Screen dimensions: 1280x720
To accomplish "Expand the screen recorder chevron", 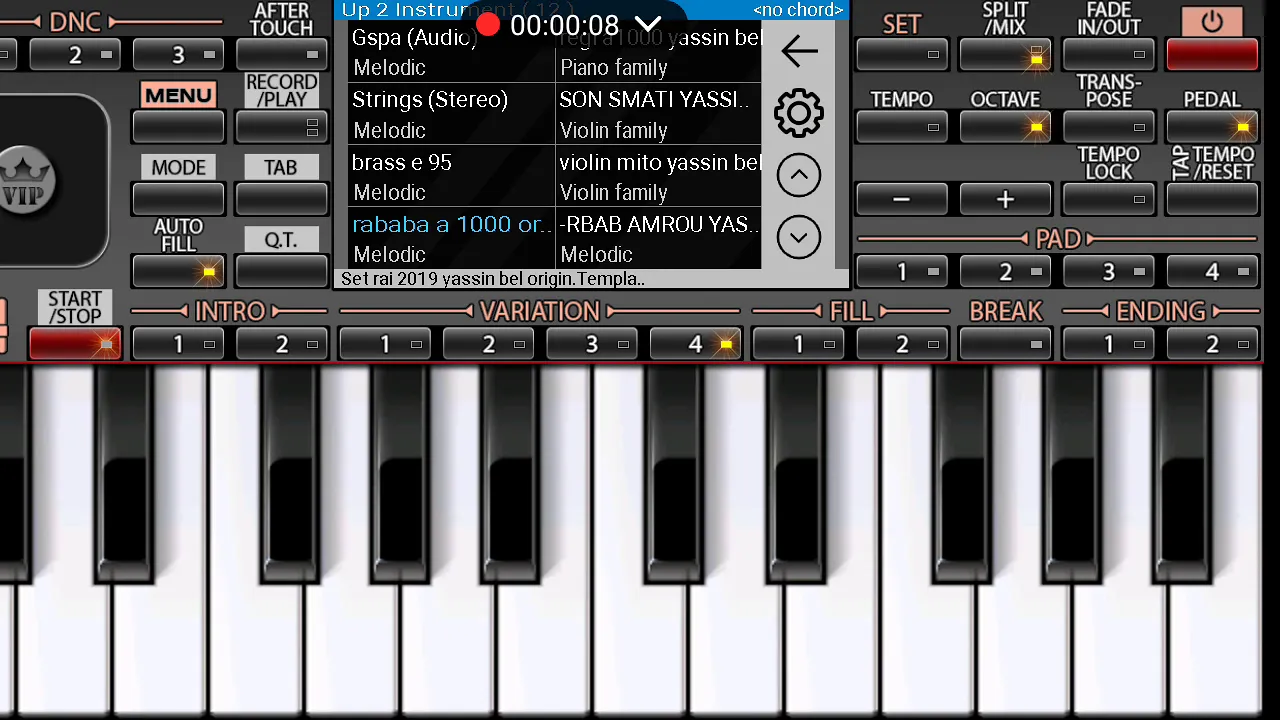I will (x=648, y=24).
